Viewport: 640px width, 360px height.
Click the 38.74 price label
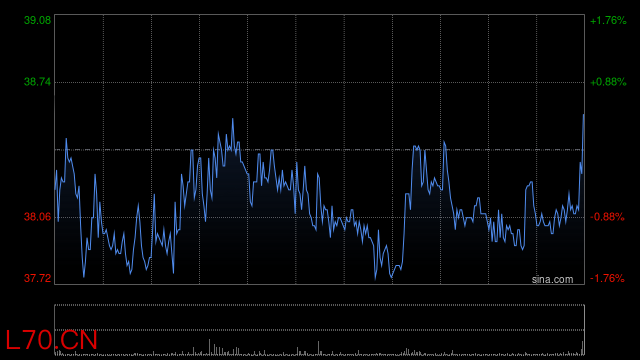click(38, 82)
